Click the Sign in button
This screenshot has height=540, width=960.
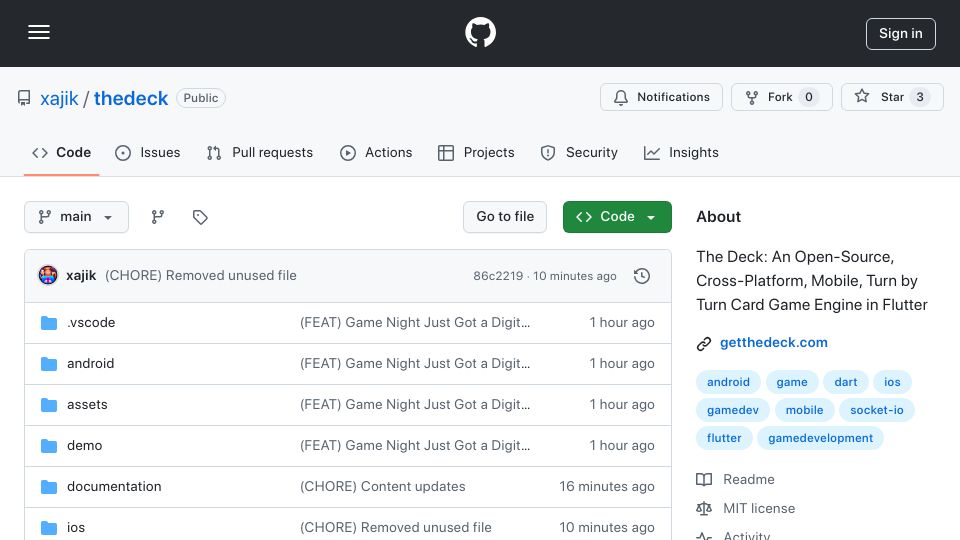click(901, 34)
